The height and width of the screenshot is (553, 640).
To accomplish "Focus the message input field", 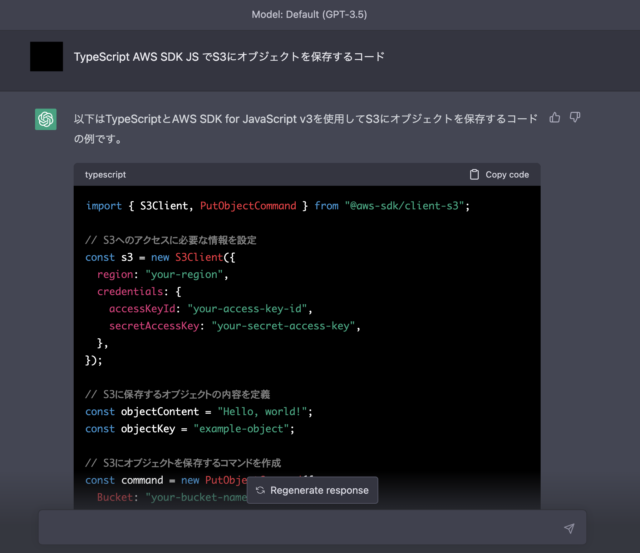I will click(312, 527).
